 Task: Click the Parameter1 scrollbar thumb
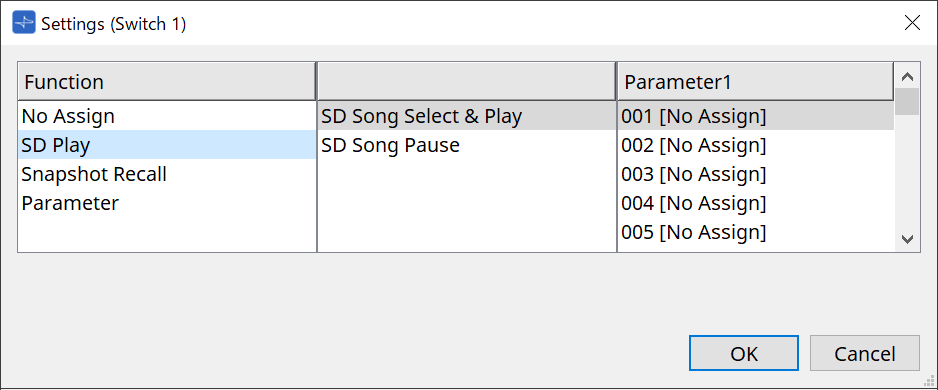(x=907, y=101)
